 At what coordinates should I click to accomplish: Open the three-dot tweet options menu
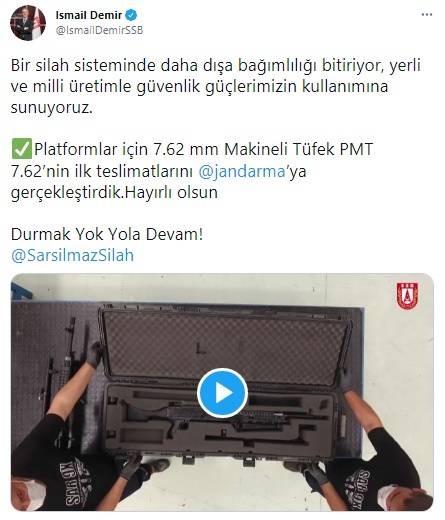tap(427, 15)
